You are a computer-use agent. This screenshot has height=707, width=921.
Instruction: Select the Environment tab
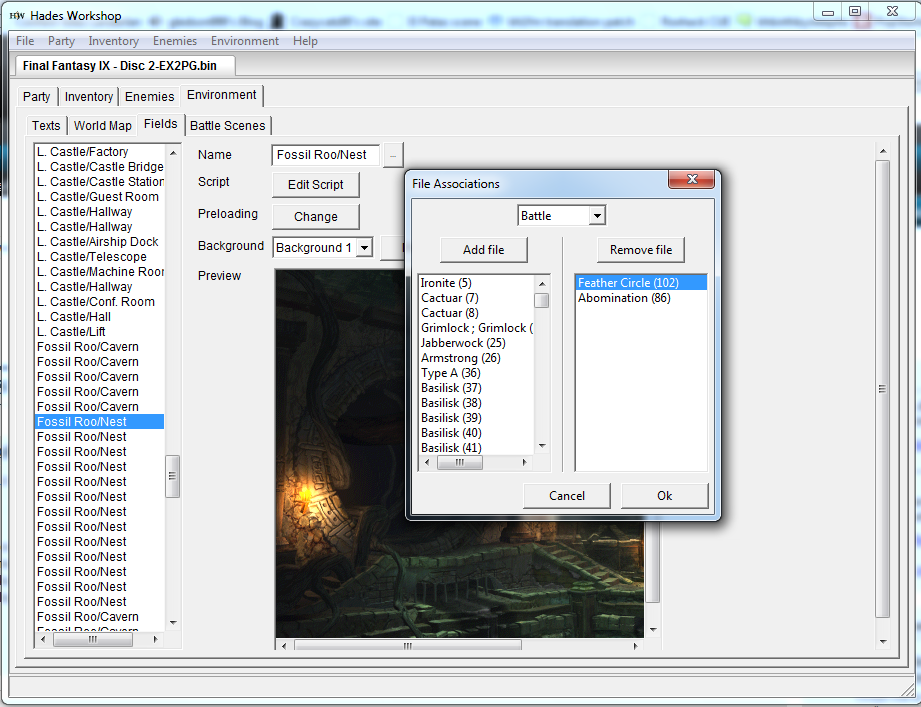pyautogui.click(x=221, y=95)
